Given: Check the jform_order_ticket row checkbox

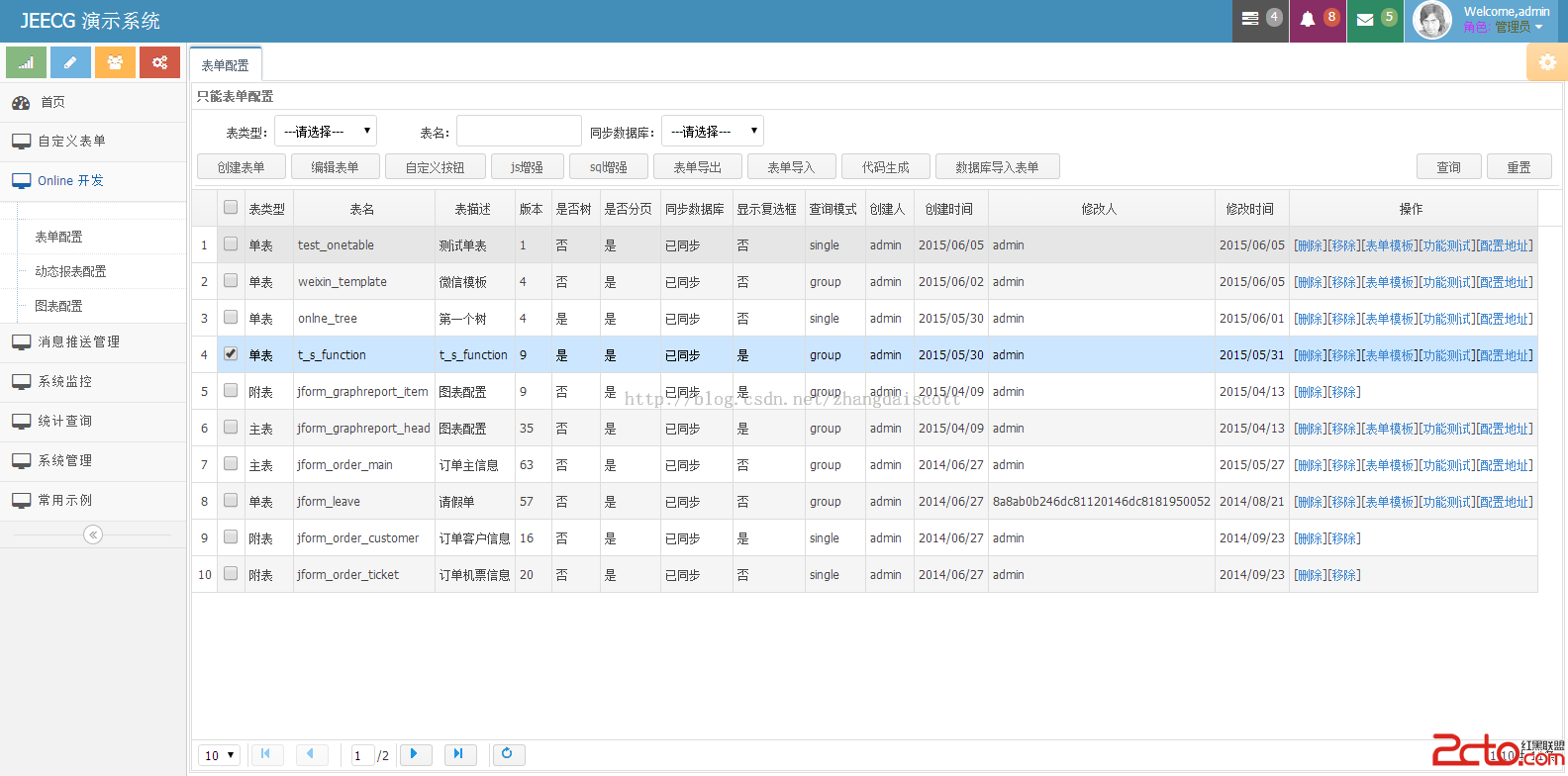Looking at the screenshot, I should [x=231, y=573].
